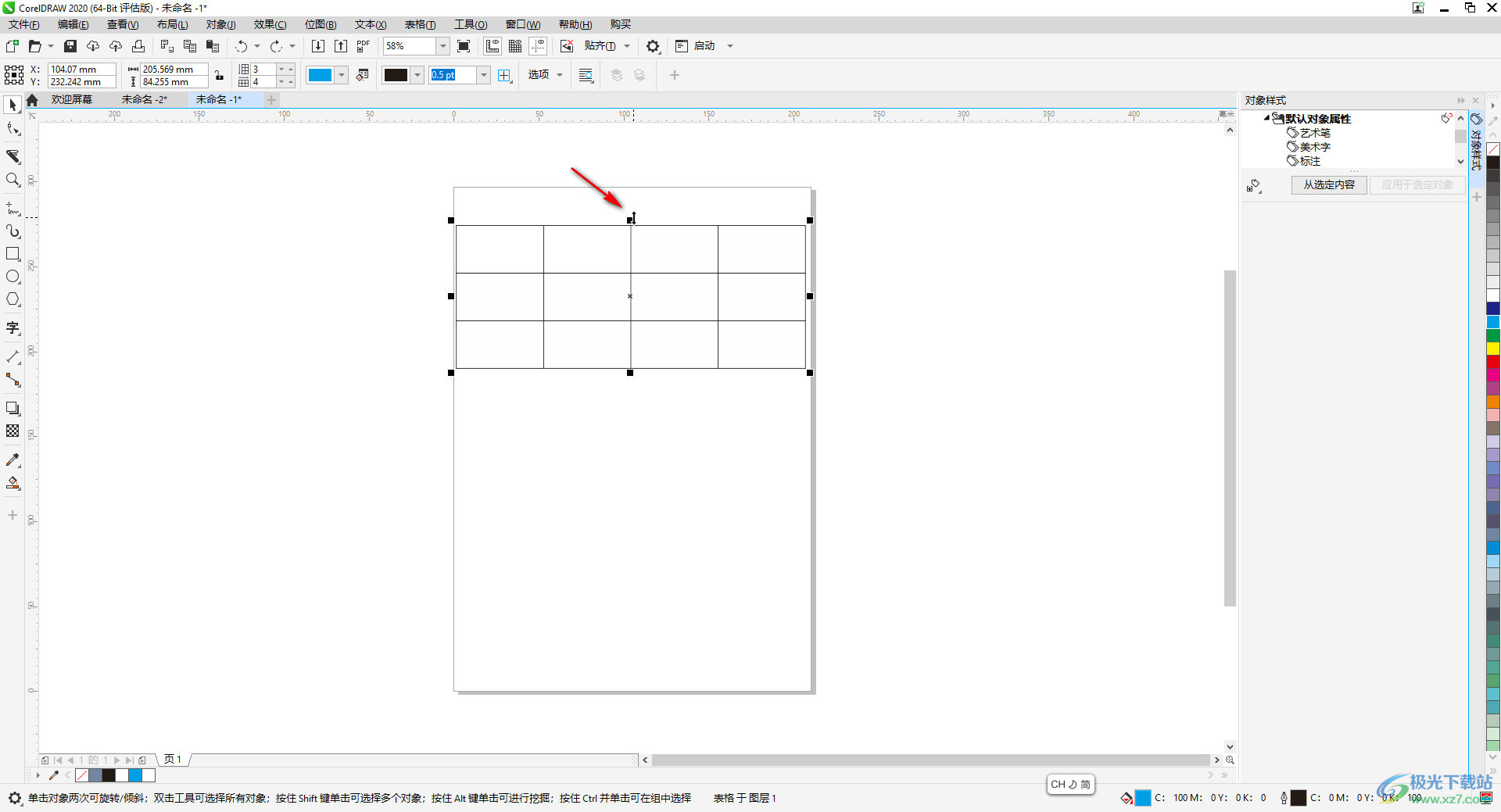Open the 窗口 menu

tap(523, 25)
